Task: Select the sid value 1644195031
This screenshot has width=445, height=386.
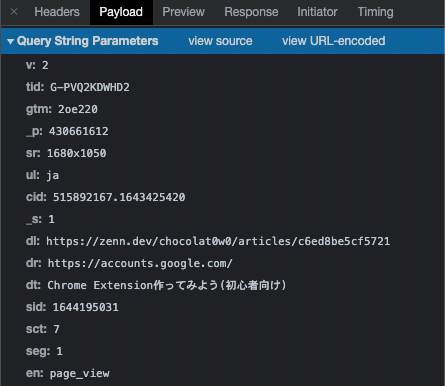Action: pyautogui.click(x=86, y=307)
